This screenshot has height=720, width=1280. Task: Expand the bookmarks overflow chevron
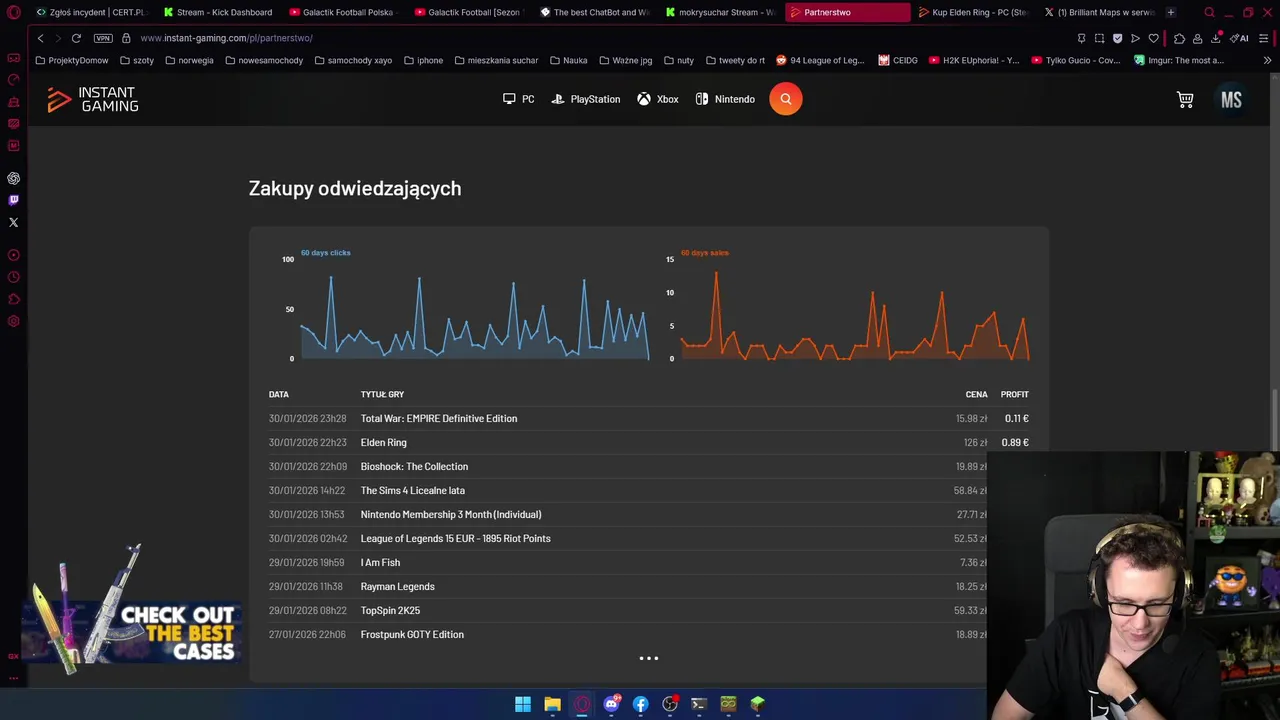click(1267, 60)
